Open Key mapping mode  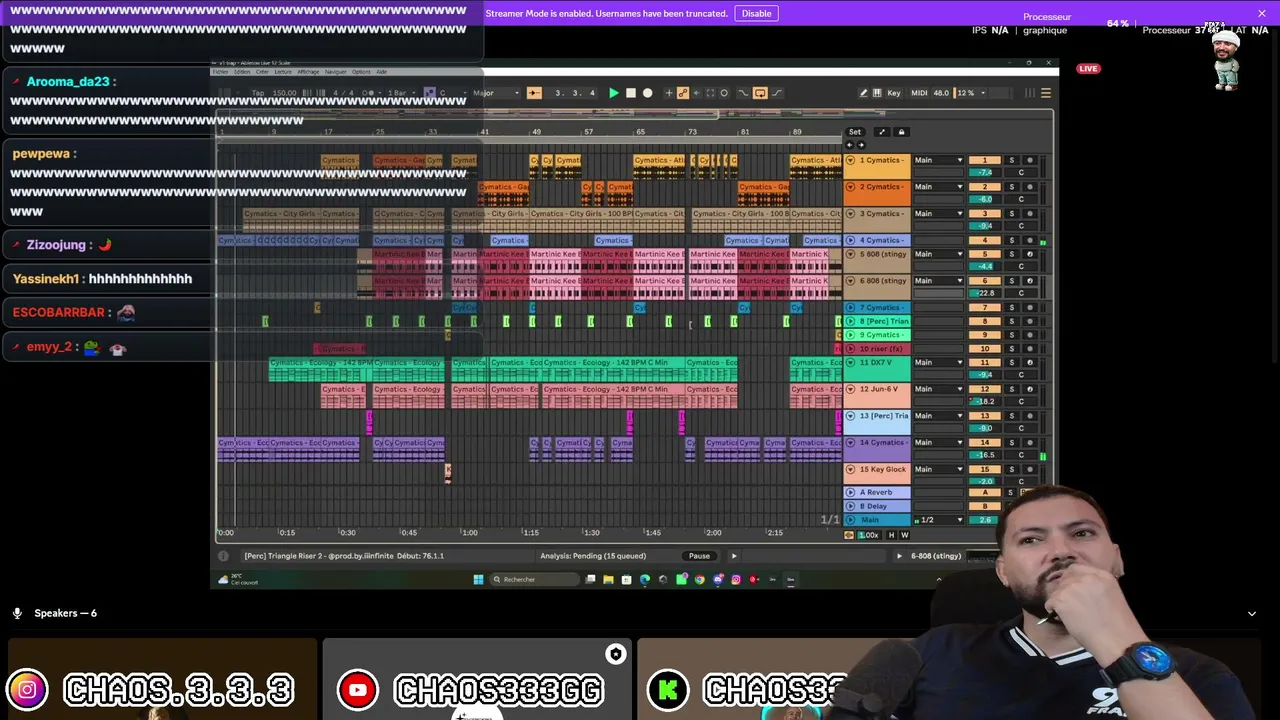point(894,93)
